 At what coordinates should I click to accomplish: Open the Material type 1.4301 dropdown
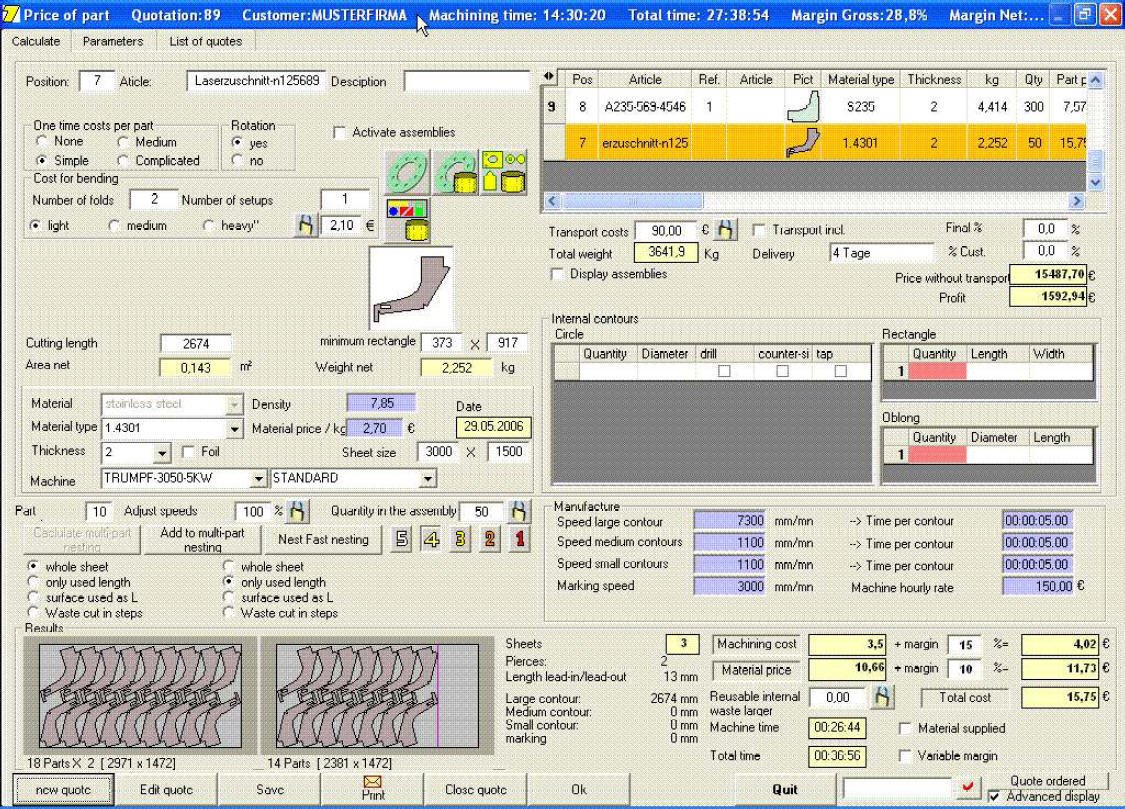(234, 429)
